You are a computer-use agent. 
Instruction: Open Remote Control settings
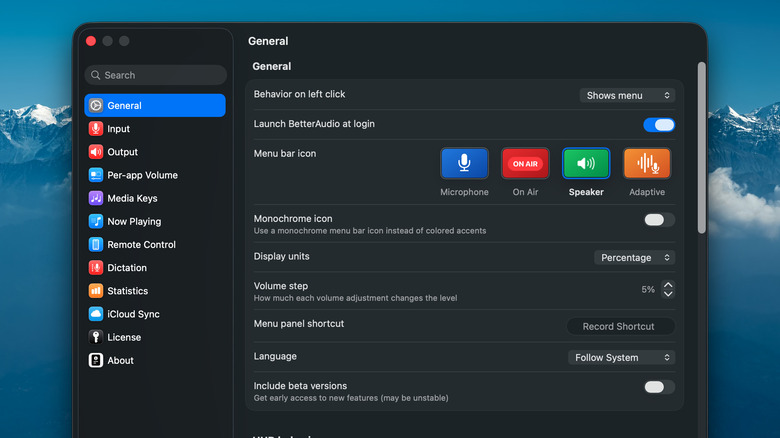coord(155,244)
